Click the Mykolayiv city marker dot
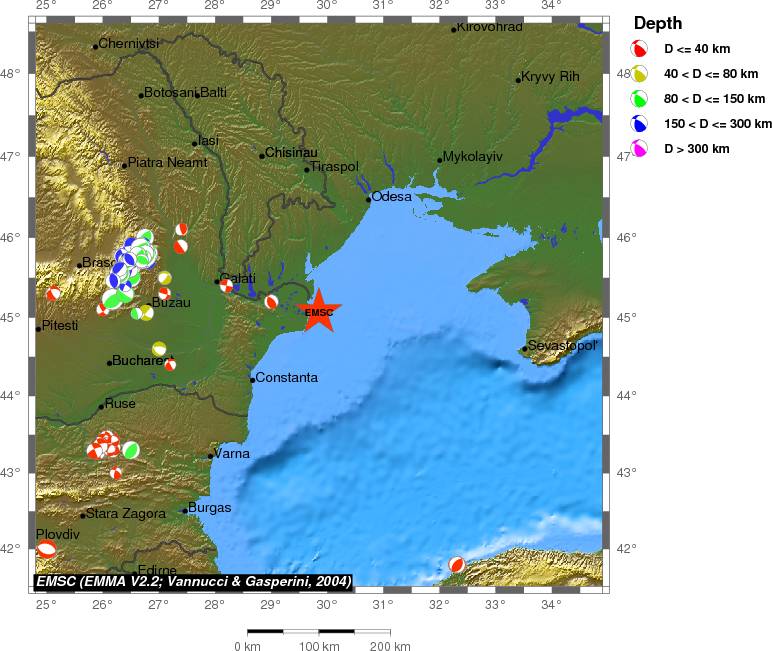The width and height of the screenshot is (772, 651). point(440,161)
